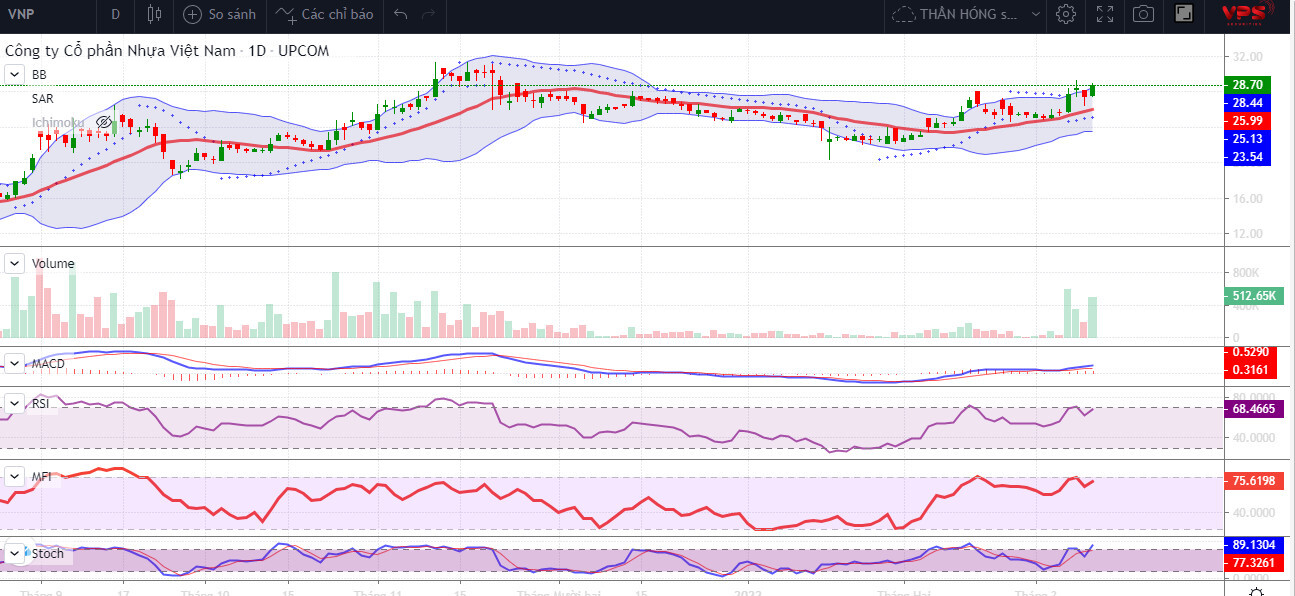Screen dimensions: 1295x596
Task: Click the 800K volume axis label
Action: 1245,272
